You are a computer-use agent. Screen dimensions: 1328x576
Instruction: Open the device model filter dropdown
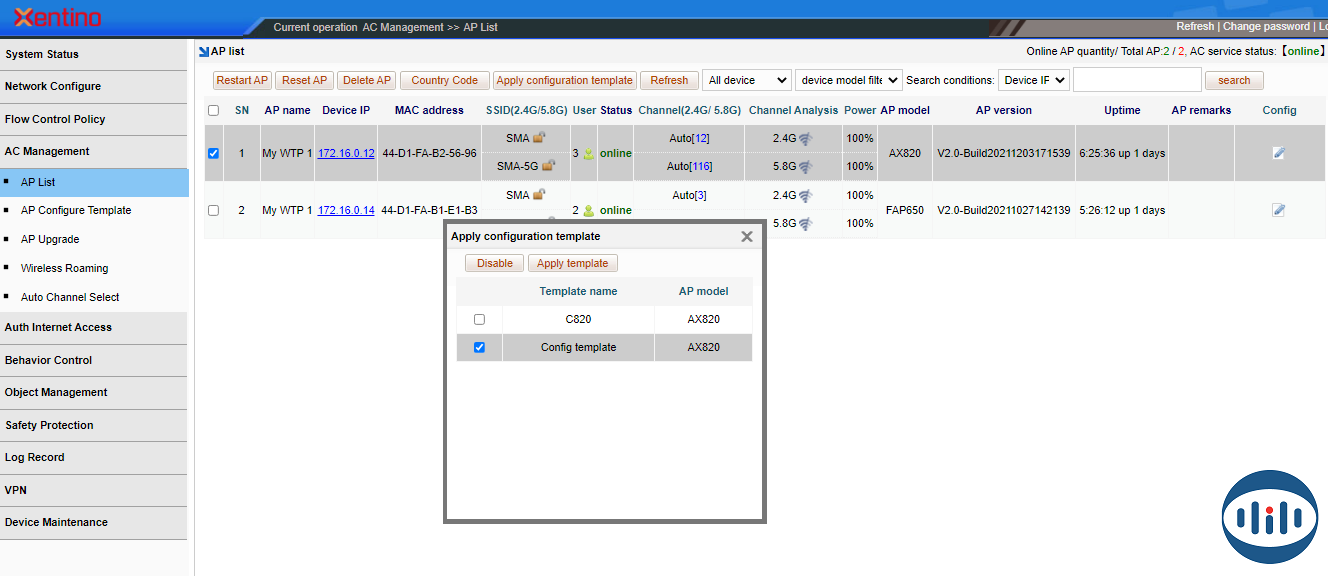pyautogui.click(x=849, y=80)
